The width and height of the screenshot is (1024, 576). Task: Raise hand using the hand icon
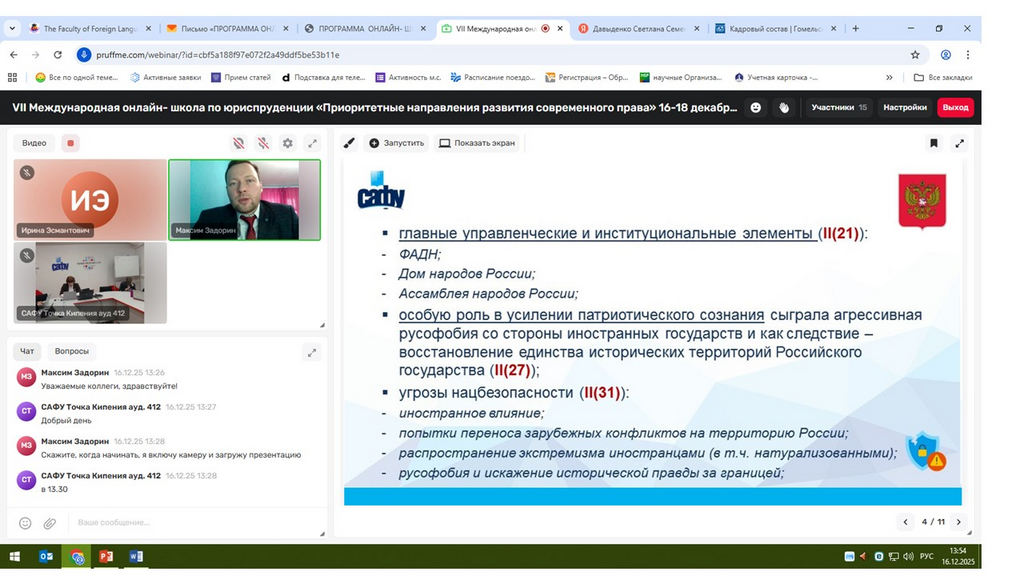[x=784, y=107]
